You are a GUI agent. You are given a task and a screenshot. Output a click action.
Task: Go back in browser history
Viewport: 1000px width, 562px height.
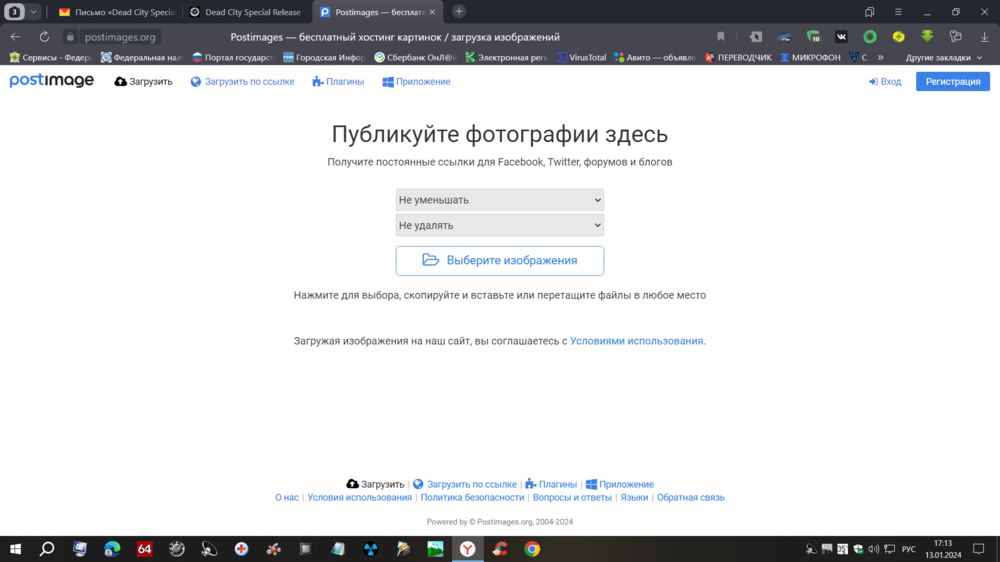click(15, 37)
